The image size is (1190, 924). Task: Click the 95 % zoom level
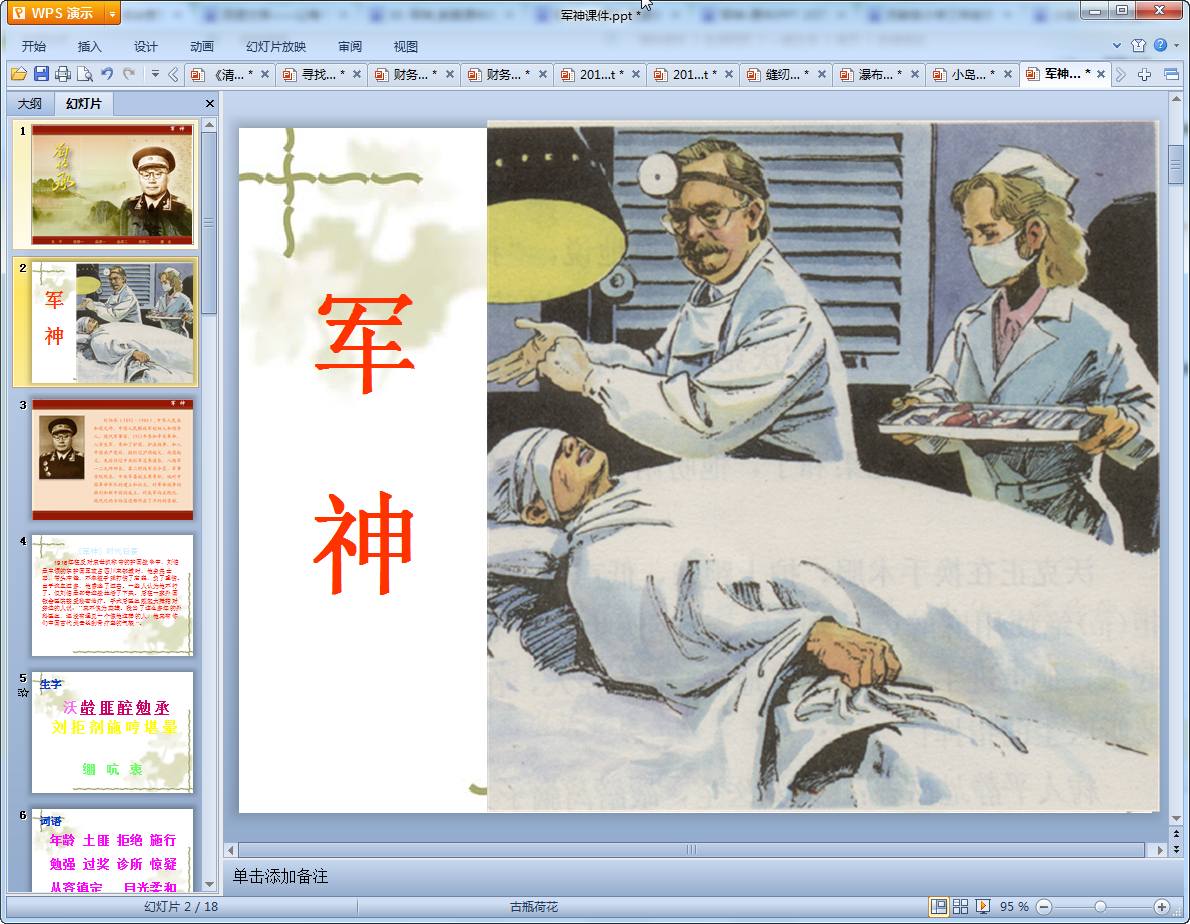(1014, 907)
